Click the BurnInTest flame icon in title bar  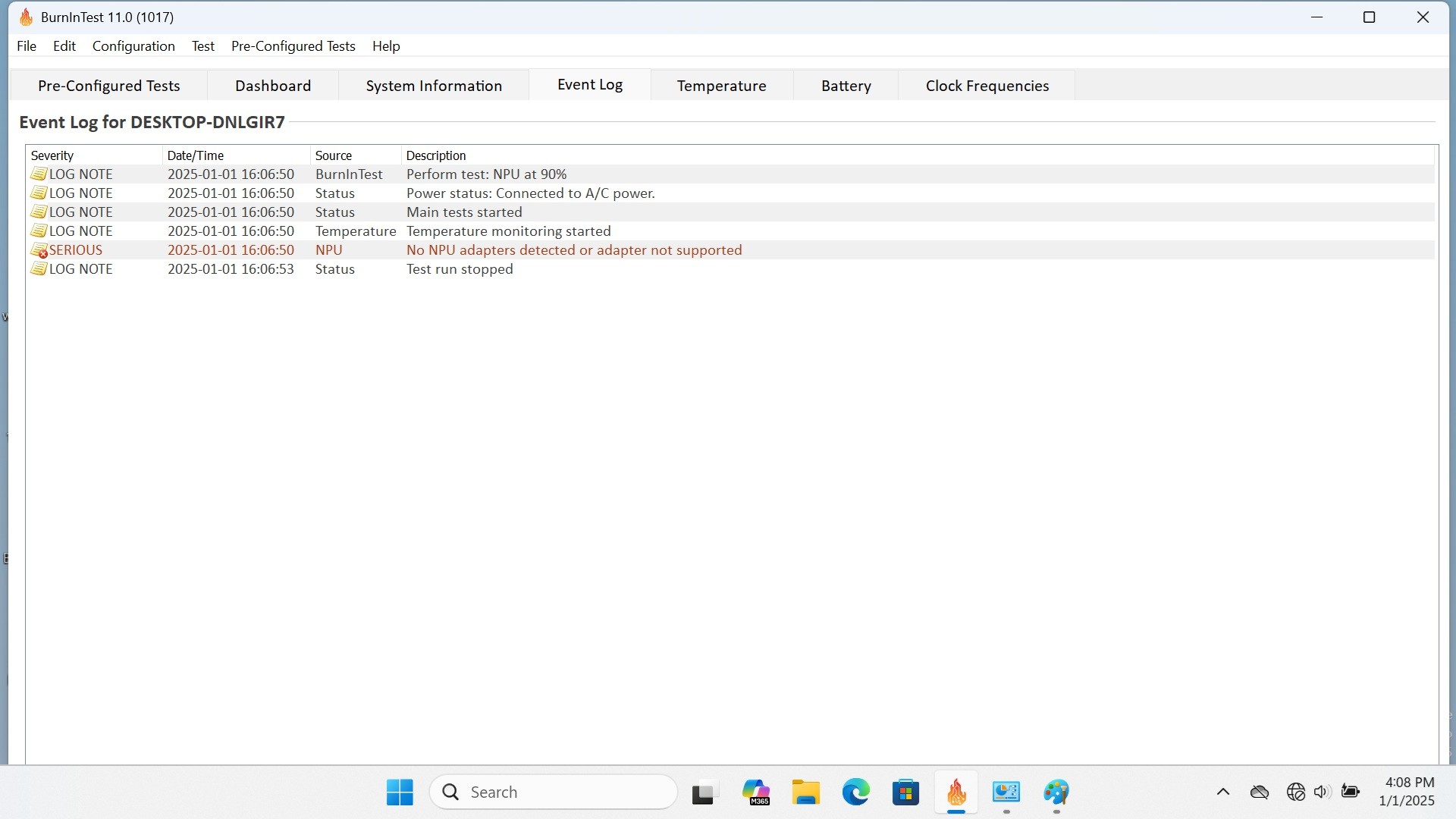[26, 17]
